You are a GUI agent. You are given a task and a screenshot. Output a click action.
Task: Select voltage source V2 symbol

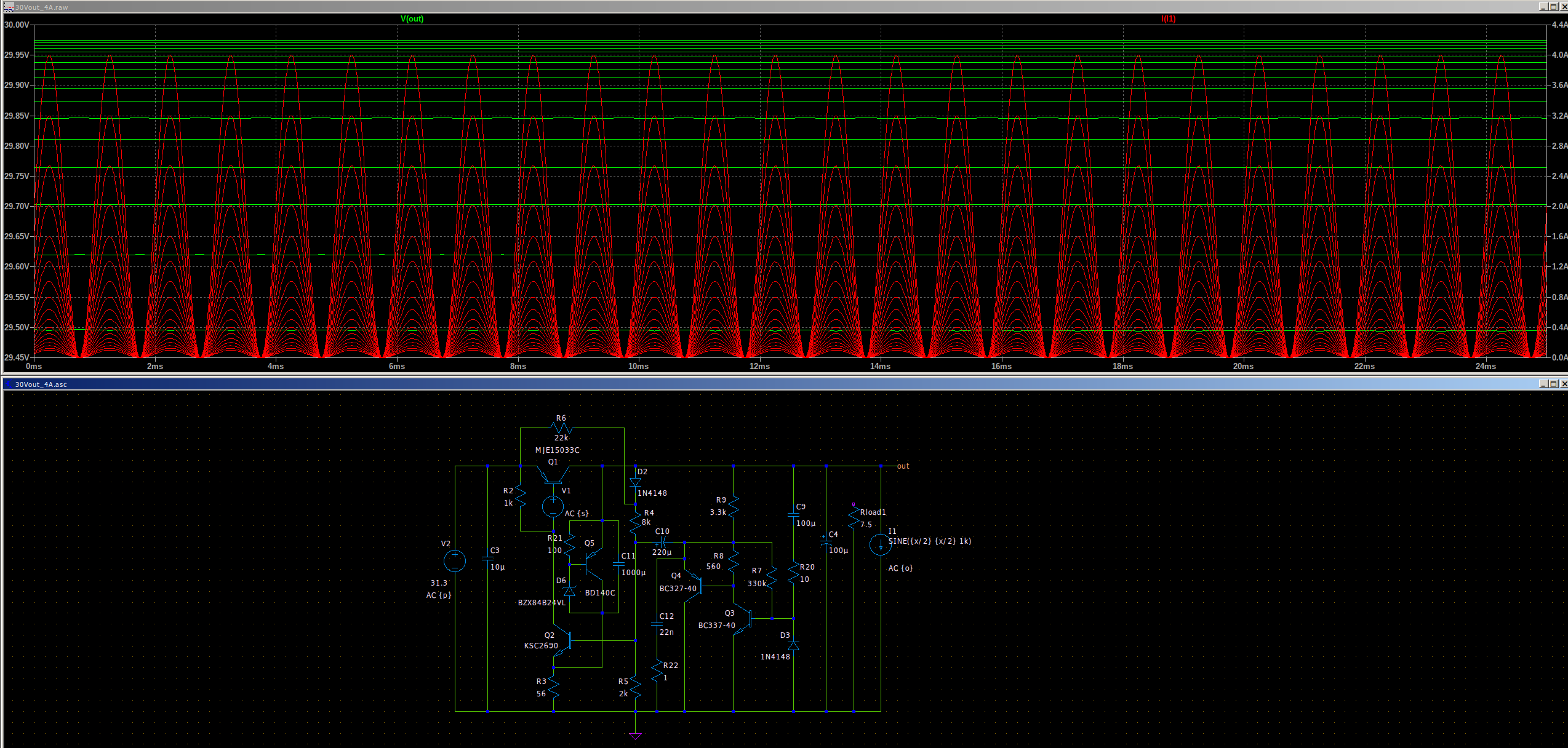point(455,560)
